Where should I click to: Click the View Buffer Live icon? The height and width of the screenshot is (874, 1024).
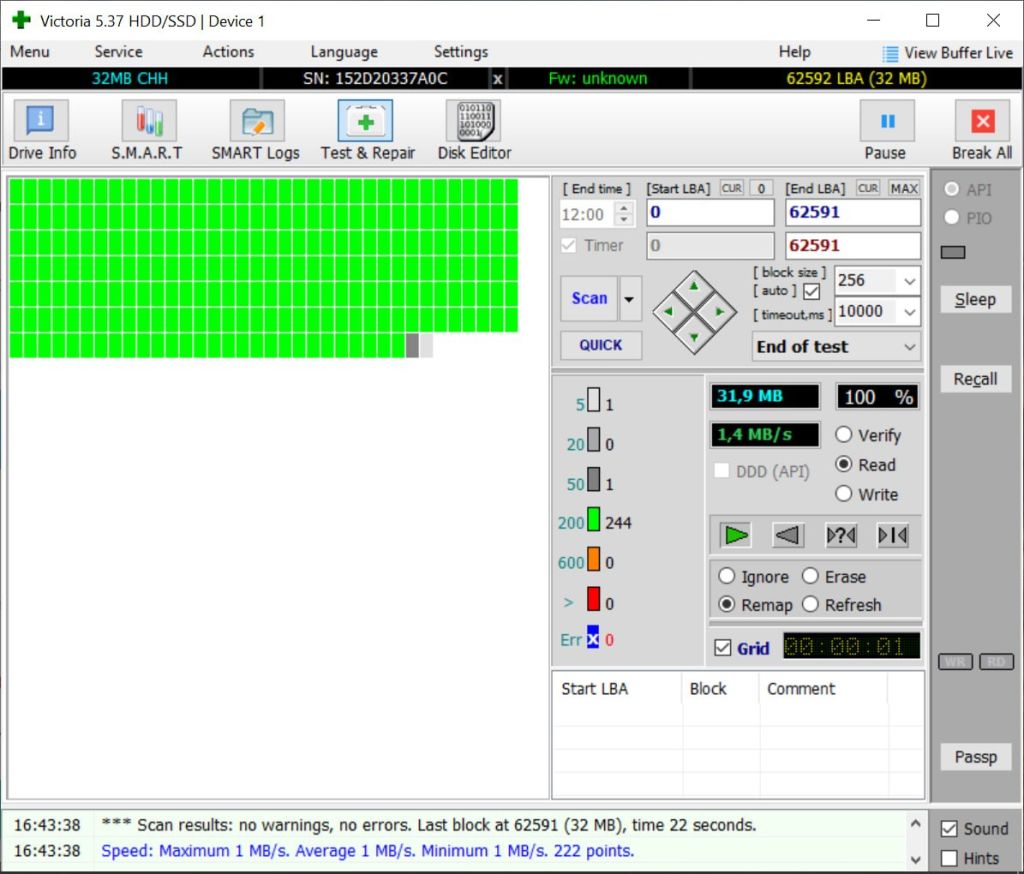[x=889, y=54]
